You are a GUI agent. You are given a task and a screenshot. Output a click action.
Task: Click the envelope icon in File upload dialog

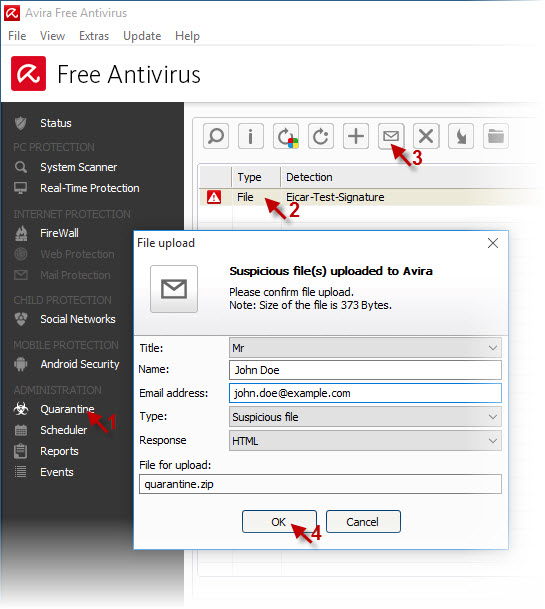(174, 289)
